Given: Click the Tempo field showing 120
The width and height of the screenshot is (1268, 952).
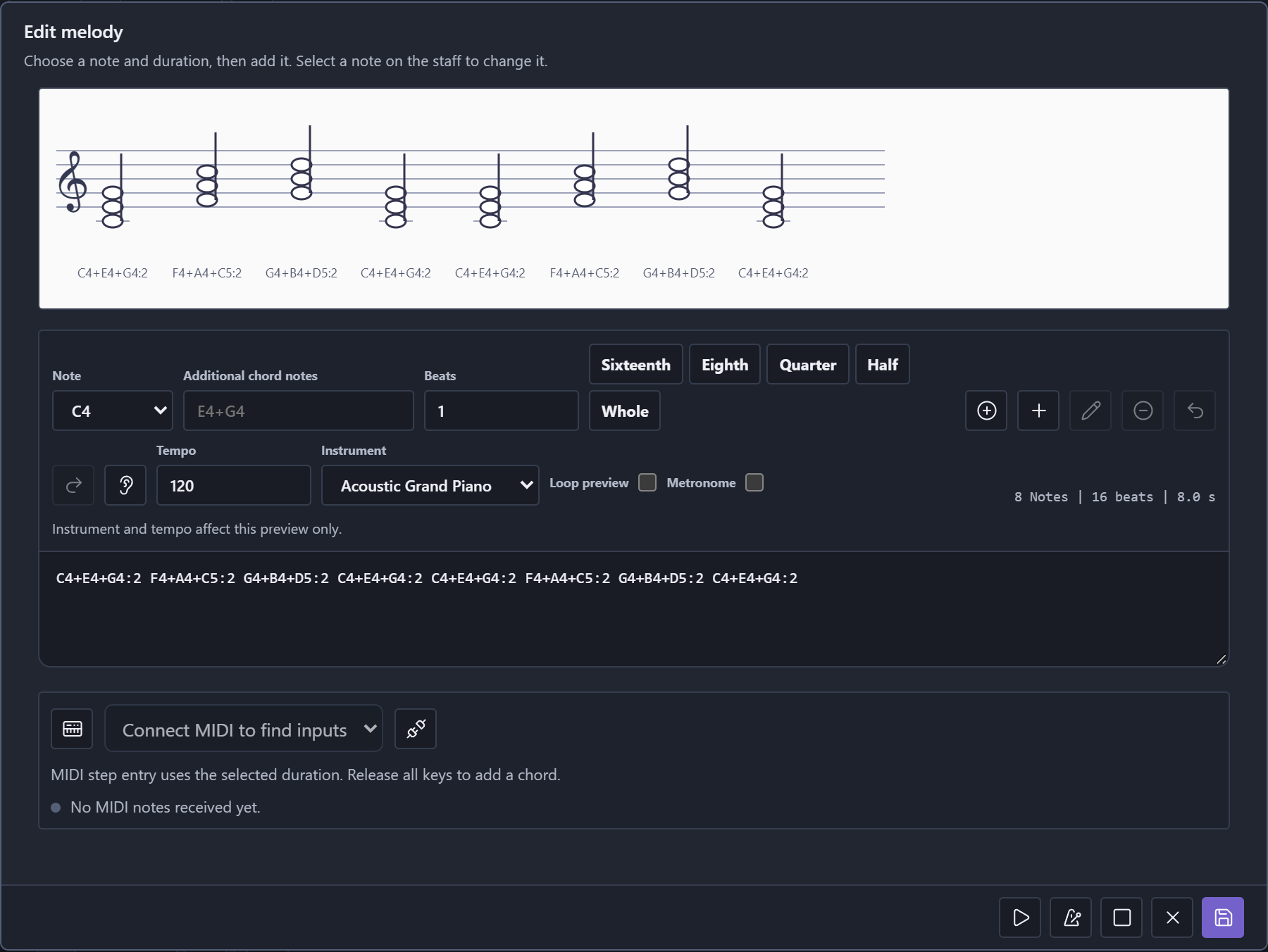Looking at the screenshot, I should (234, 485).
